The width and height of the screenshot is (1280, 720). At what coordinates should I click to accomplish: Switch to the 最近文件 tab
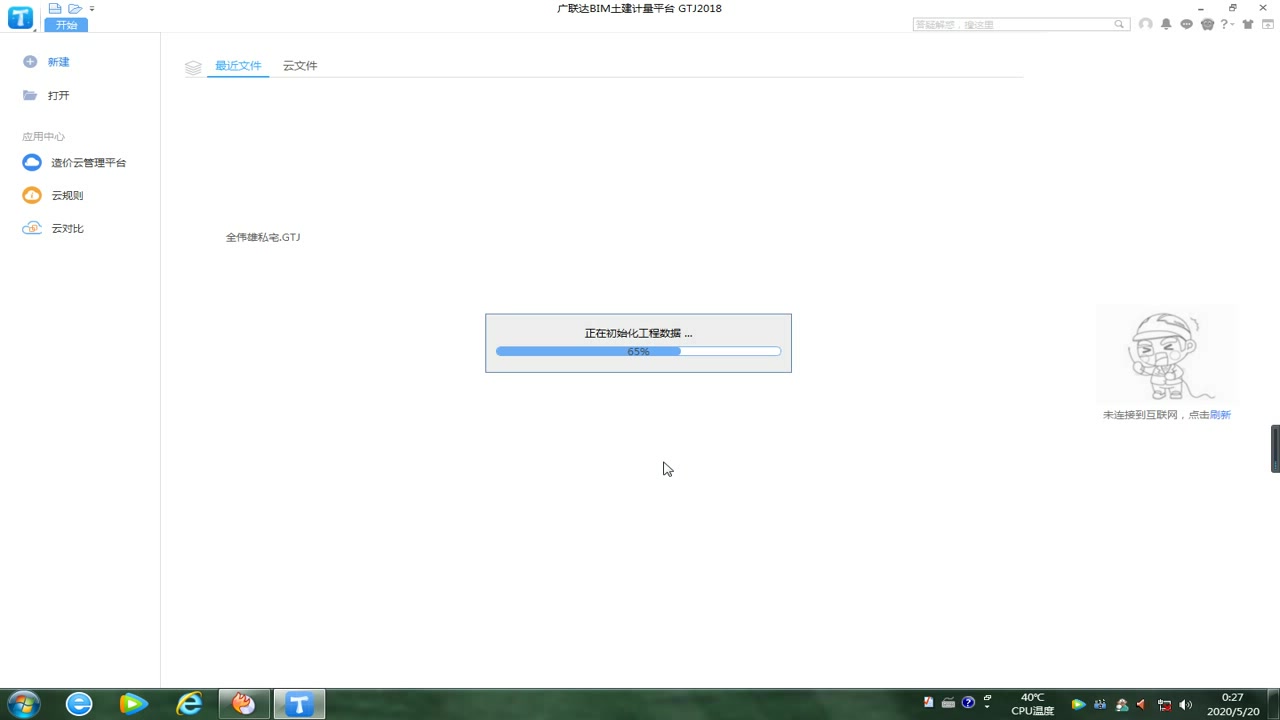click(x=238, y=66)
